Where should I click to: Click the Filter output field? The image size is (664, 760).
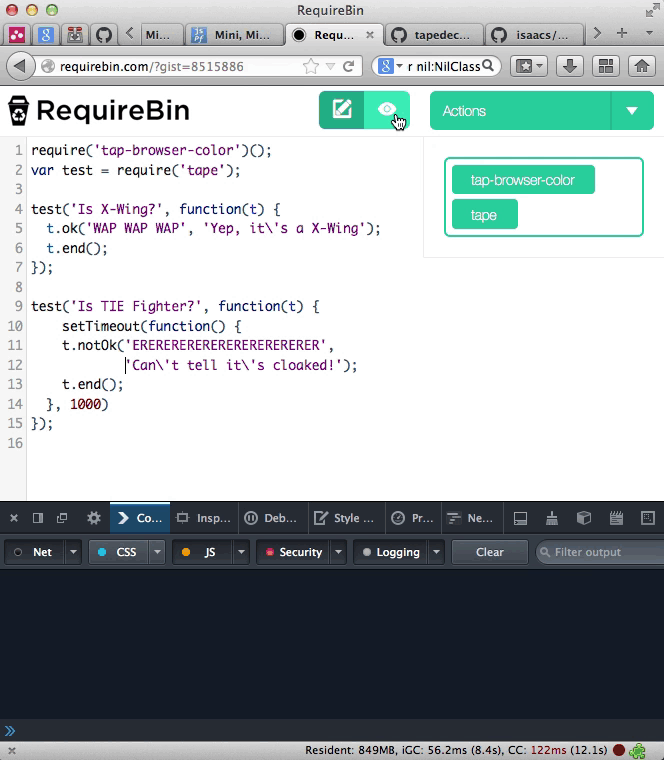[x=600, y=552]
